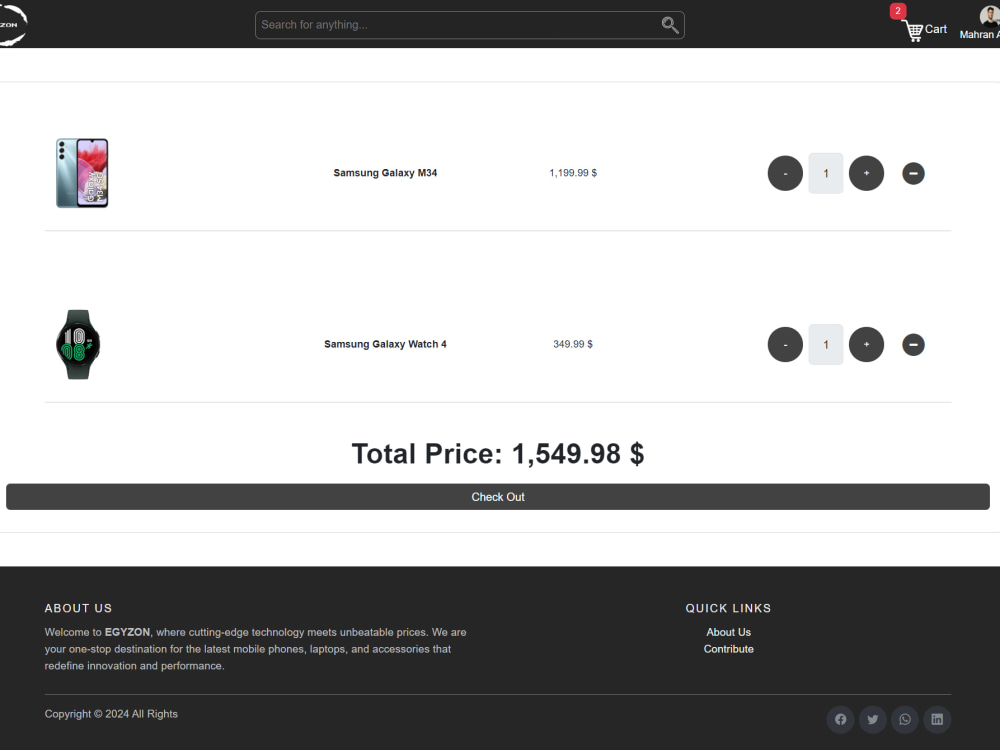Decrease quantity of Samsung Galaxy Watch 4
1000x750 pixels.
(785, 345)
